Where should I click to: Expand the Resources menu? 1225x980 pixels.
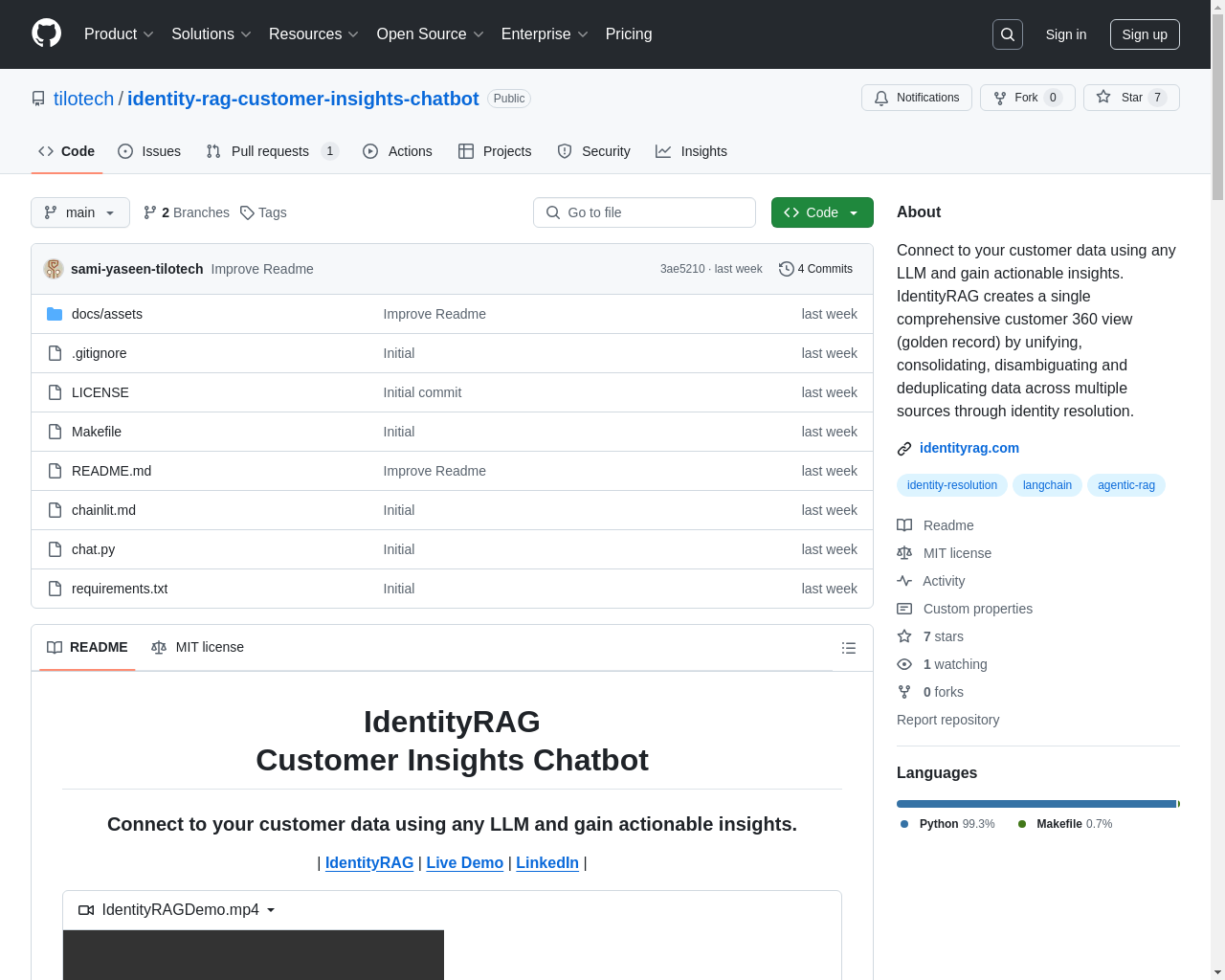pyautogui.click(x=314, y=34)
